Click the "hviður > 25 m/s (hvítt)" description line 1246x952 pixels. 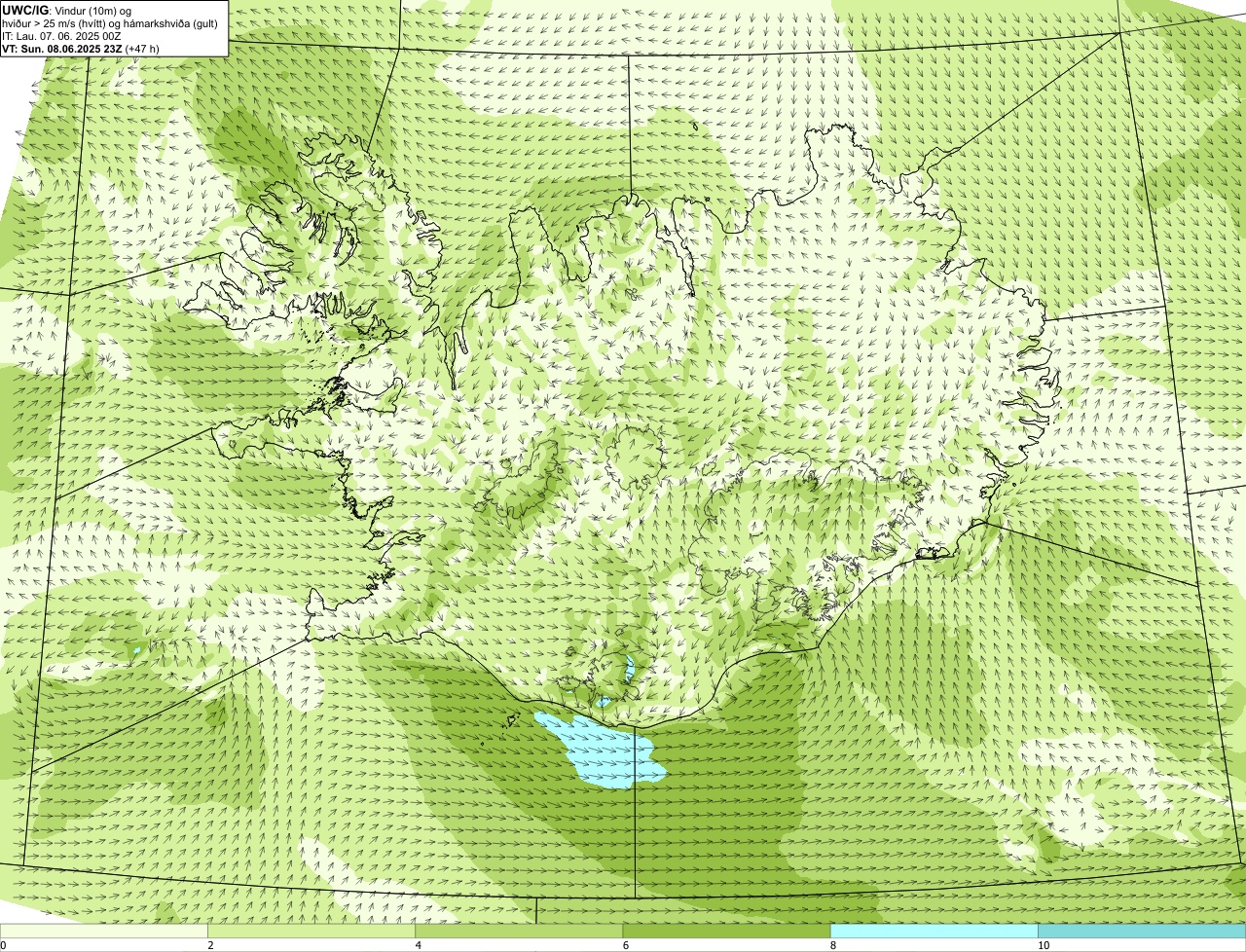(110, 23)
